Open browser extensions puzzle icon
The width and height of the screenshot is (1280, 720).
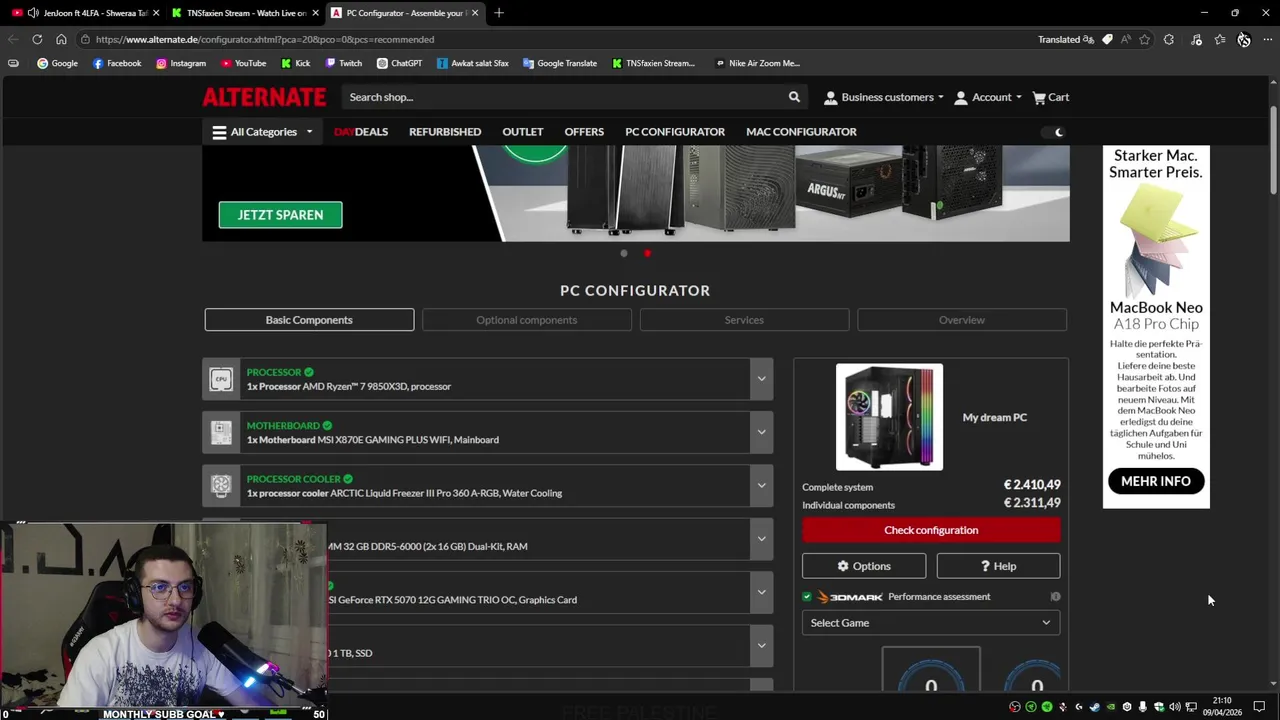[1169, 39]
